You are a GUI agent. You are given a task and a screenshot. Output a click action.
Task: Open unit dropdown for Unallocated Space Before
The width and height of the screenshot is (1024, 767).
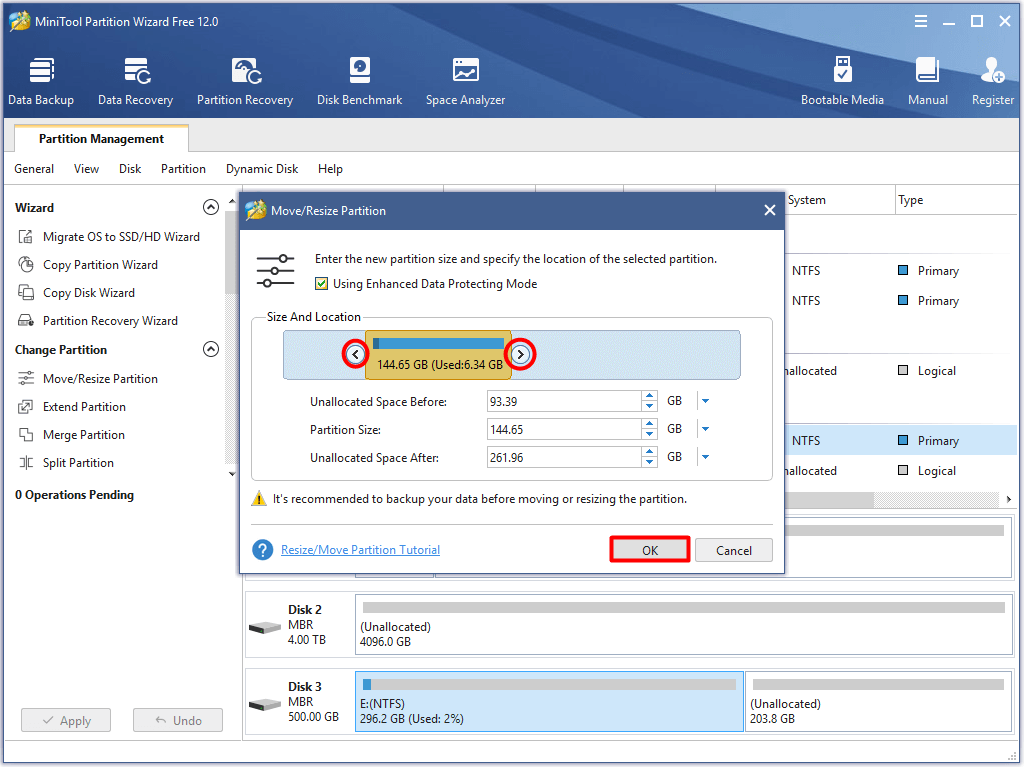pyautogui.click(x=705, y=401)
